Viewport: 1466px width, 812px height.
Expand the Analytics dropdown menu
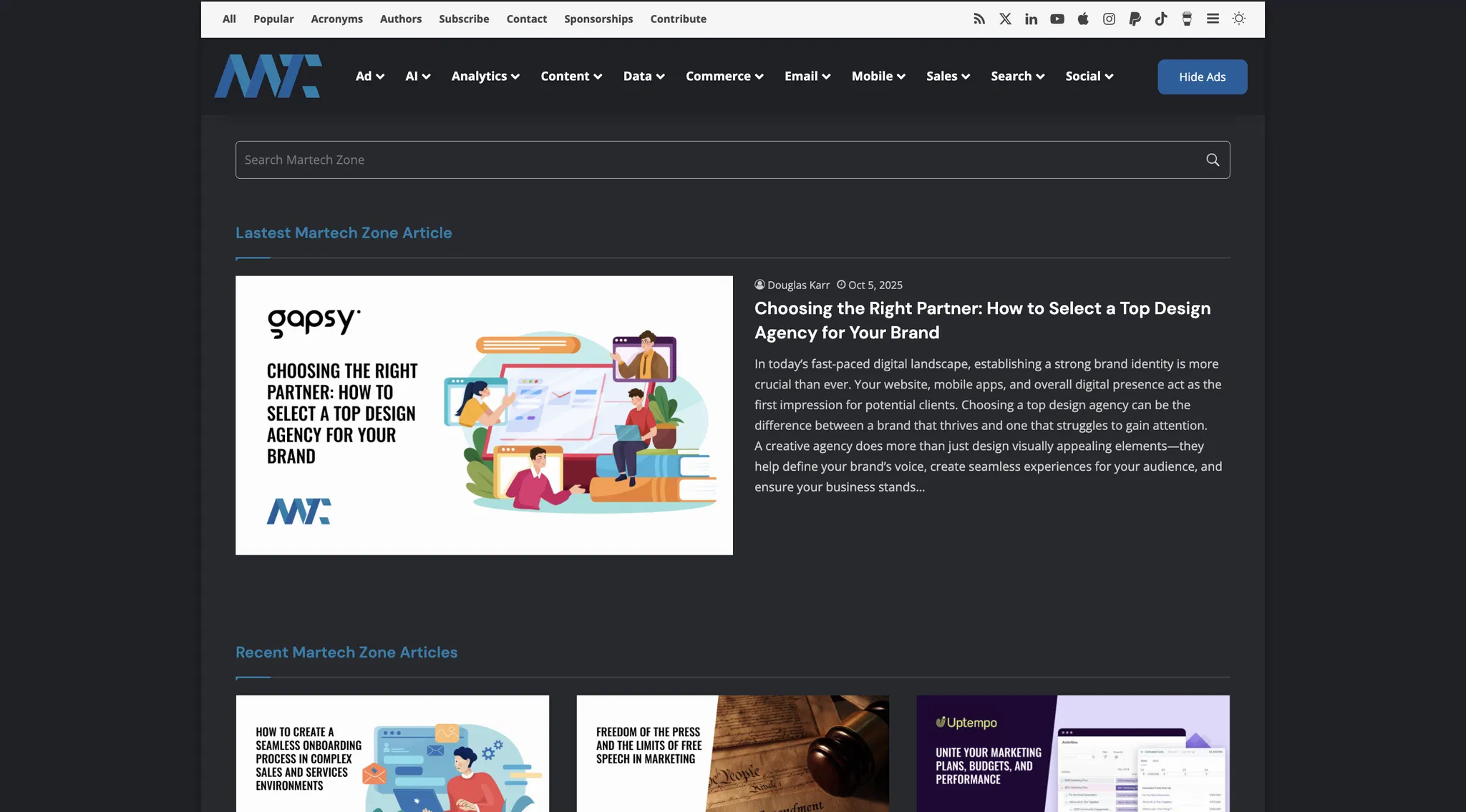click(x=485, y=77)
